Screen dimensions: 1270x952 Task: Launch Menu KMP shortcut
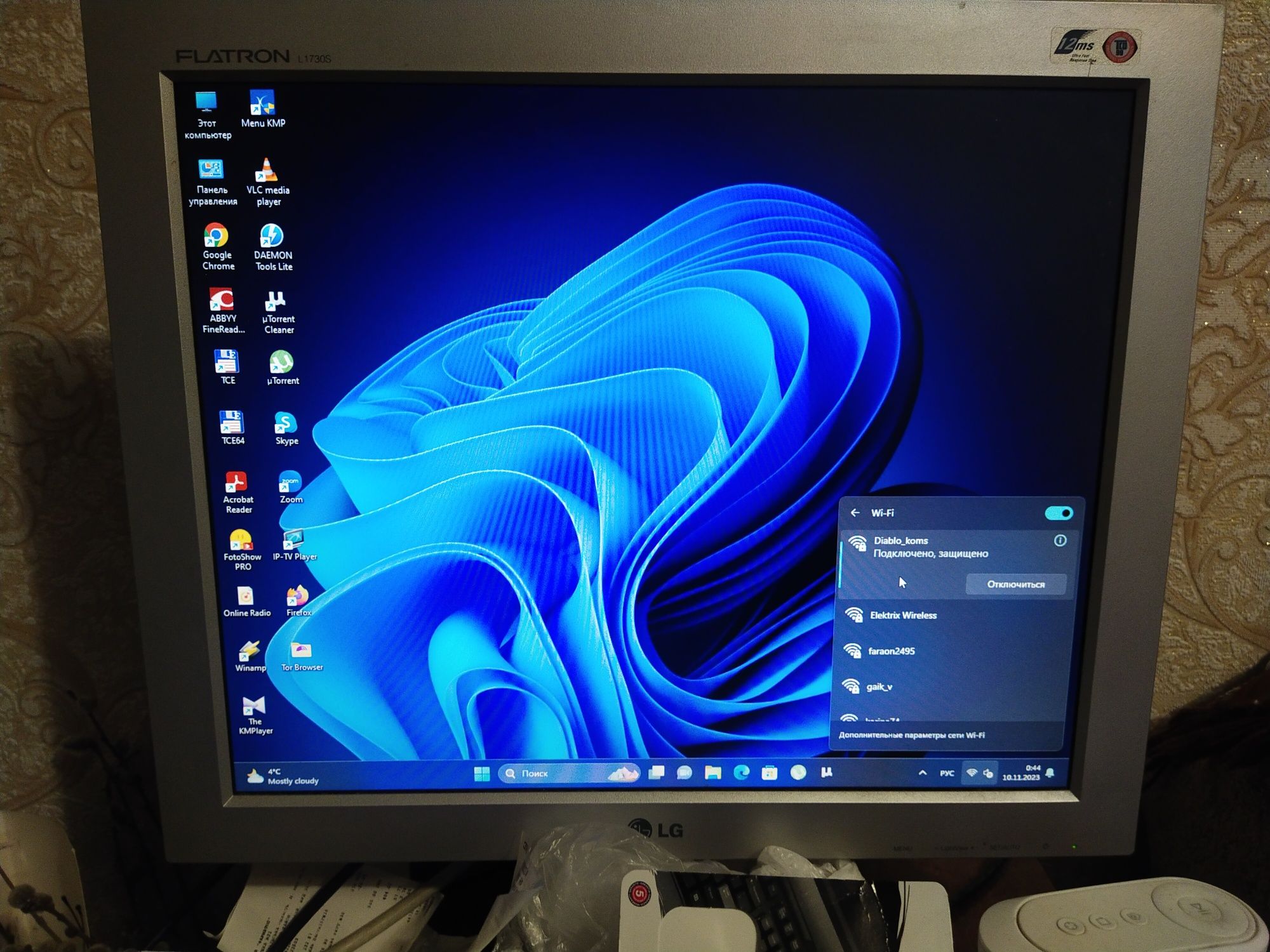[263, 109]
